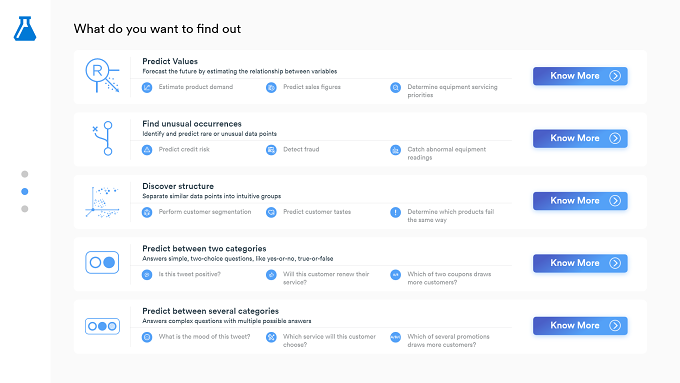Viewport: 680px width, 383px height.
Task: Click the Find unusual occurrences path icon
Action: tap(103, 138)
